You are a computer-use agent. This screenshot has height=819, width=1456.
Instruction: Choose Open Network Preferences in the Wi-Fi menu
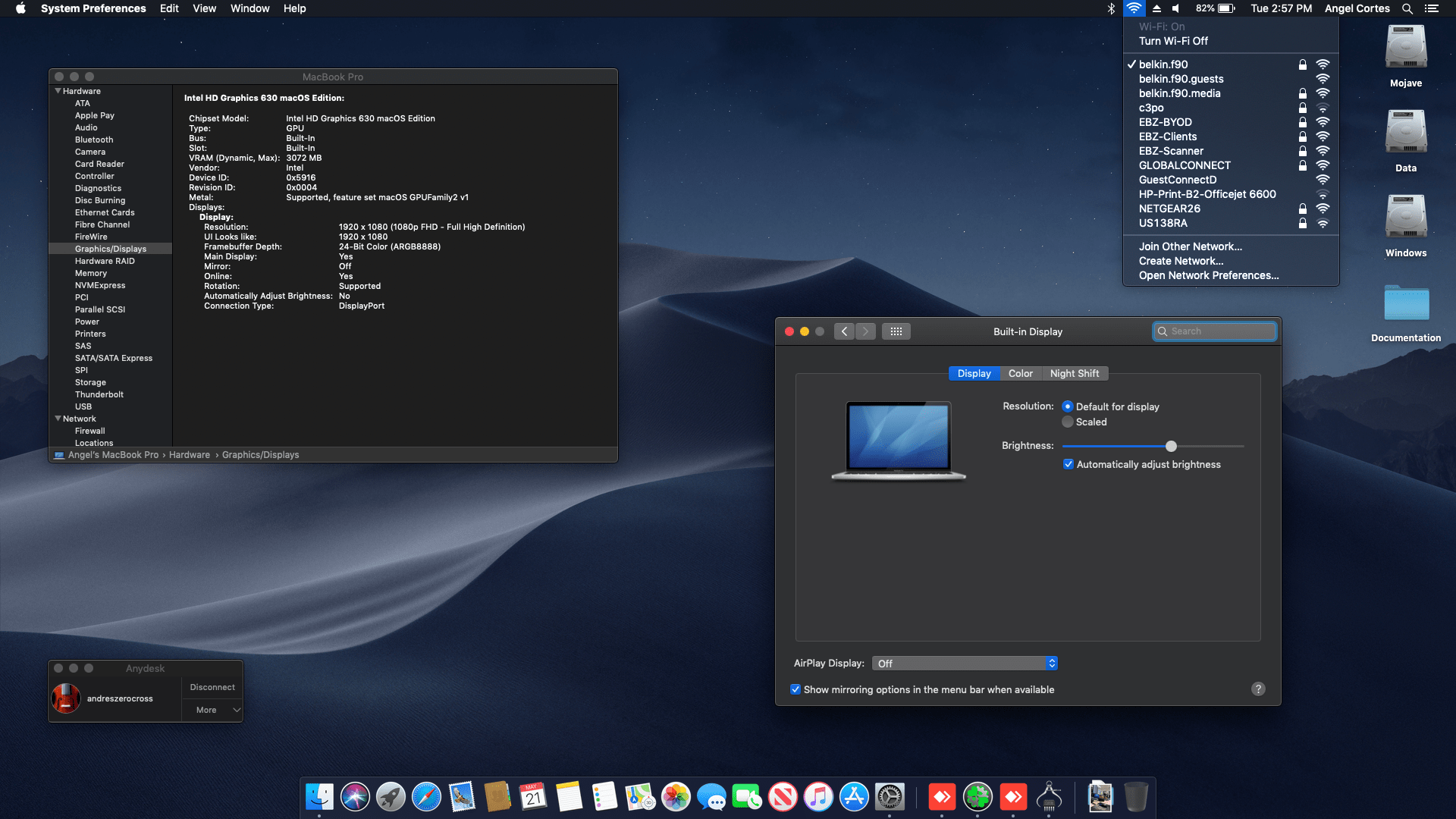click(x=1208, y=275)
